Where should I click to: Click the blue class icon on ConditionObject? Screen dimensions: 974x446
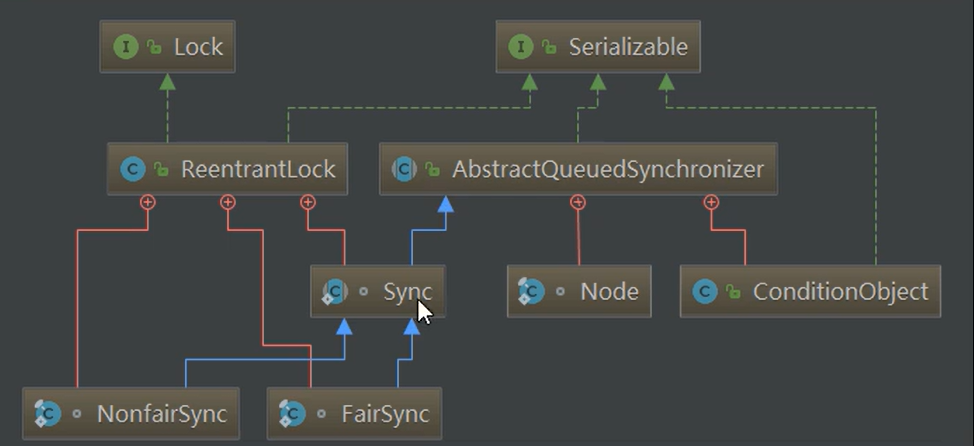tap(705, 291)
